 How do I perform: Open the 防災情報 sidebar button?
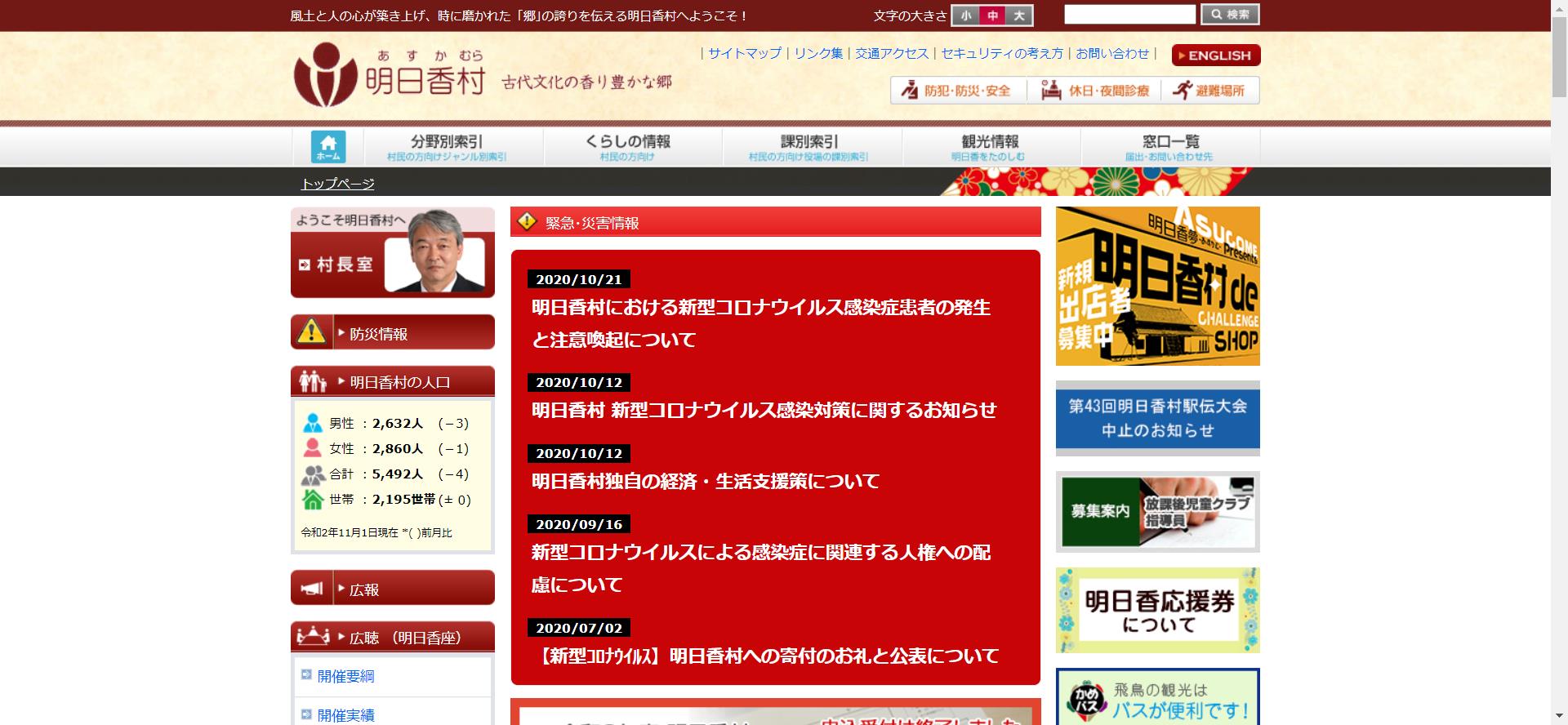coord(393,332)
